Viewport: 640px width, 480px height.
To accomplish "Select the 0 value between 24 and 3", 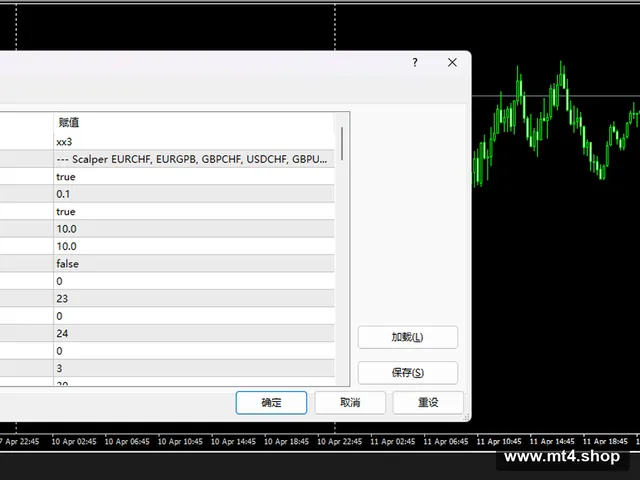I will click(194, 351).
